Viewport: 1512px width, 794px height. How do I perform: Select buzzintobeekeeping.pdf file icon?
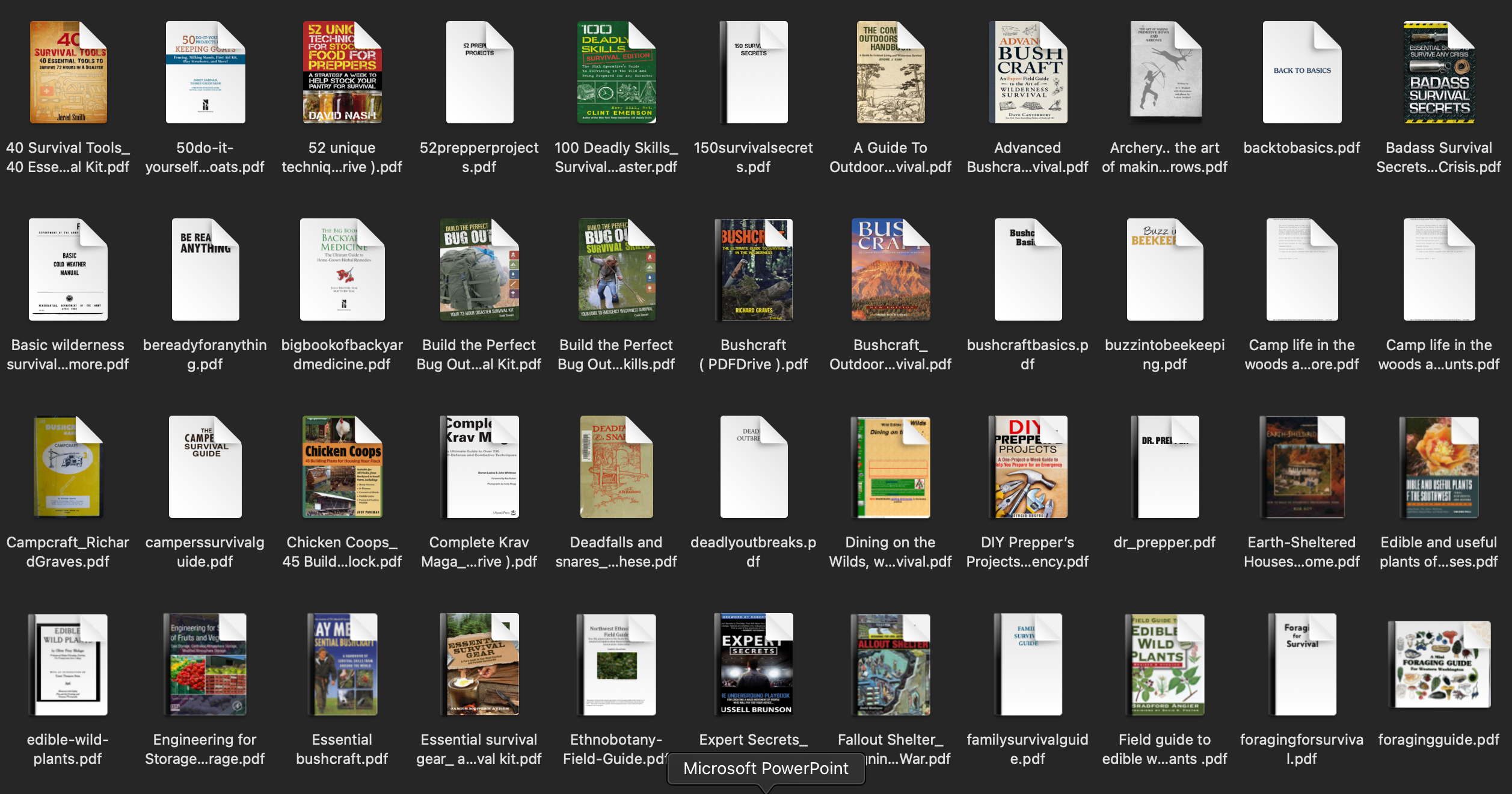[x=1165, y=269]
